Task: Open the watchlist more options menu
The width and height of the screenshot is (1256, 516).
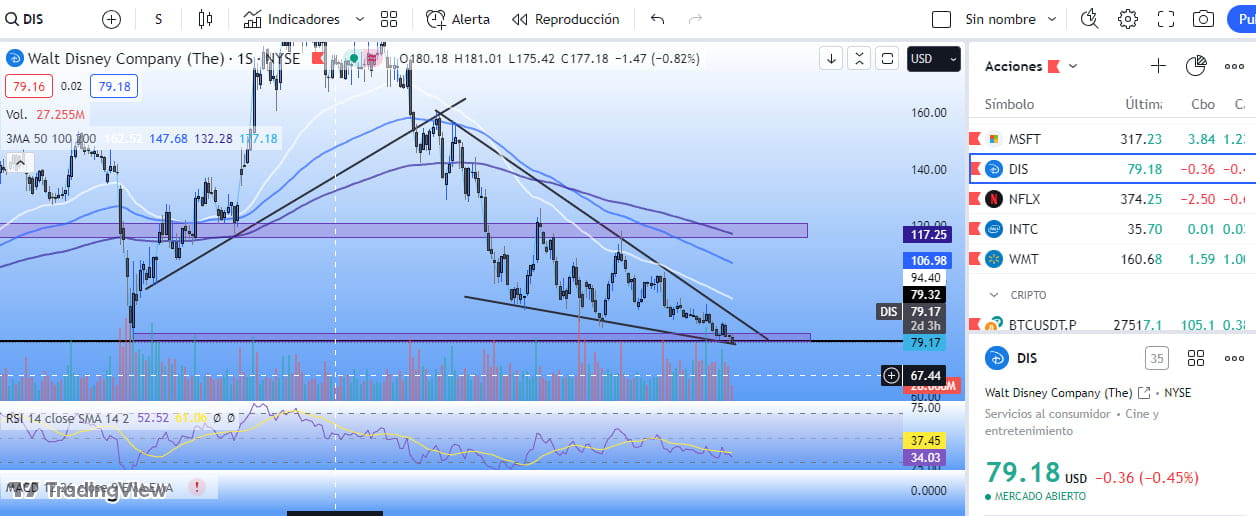Action: 1234,66
